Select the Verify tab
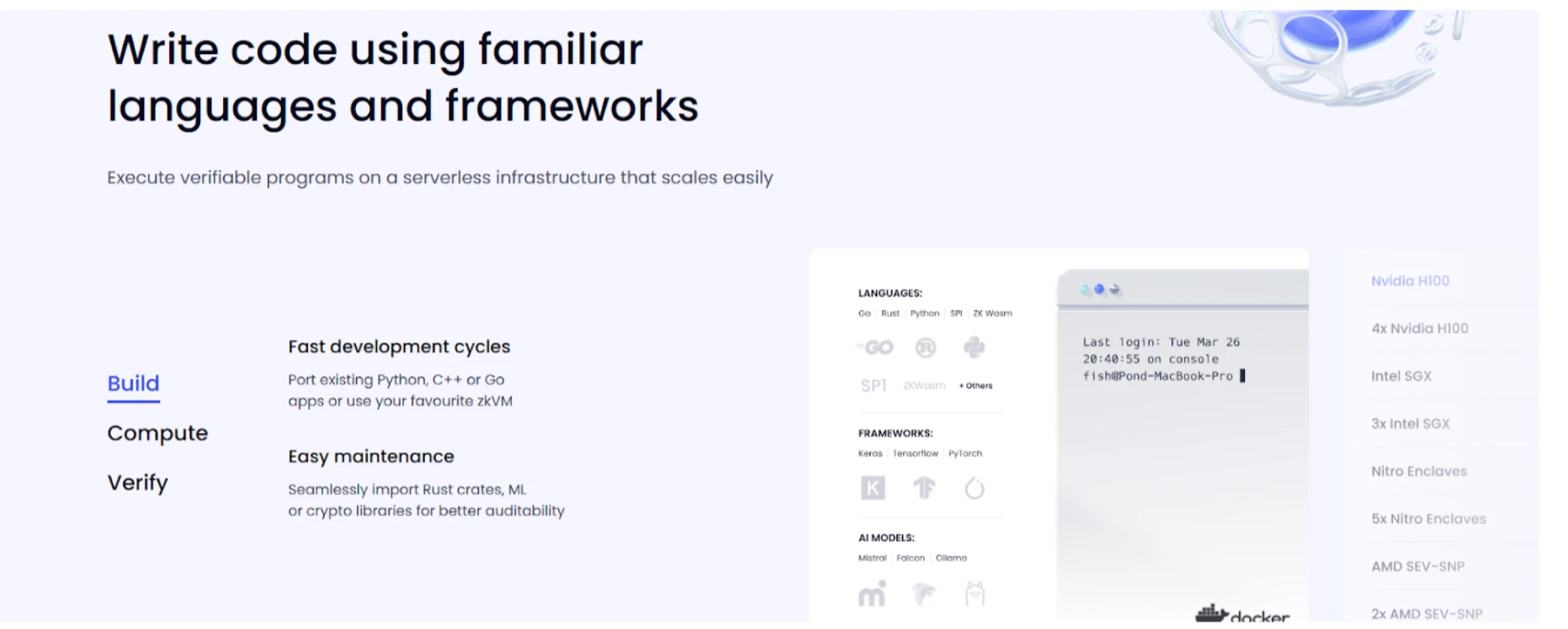This screenshot has width=1568, height=629. pos(137,482)
